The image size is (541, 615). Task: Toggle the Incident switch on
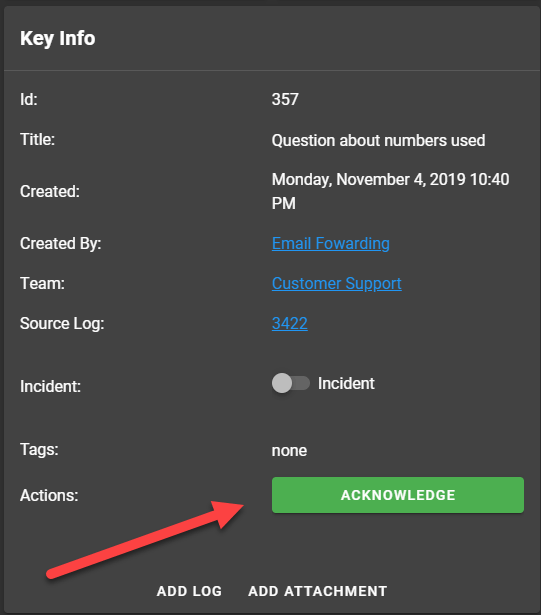pos(291,383)
